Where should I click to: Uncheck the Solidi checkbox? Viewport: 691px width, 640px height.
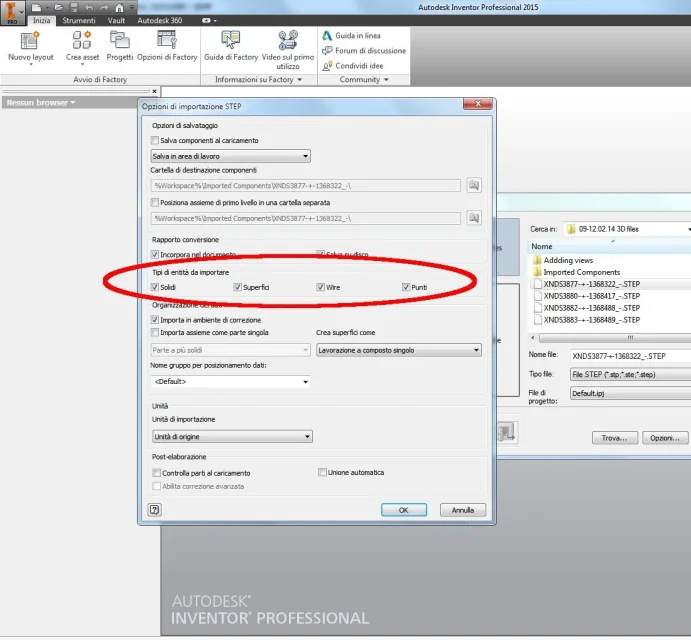(154, 288)
